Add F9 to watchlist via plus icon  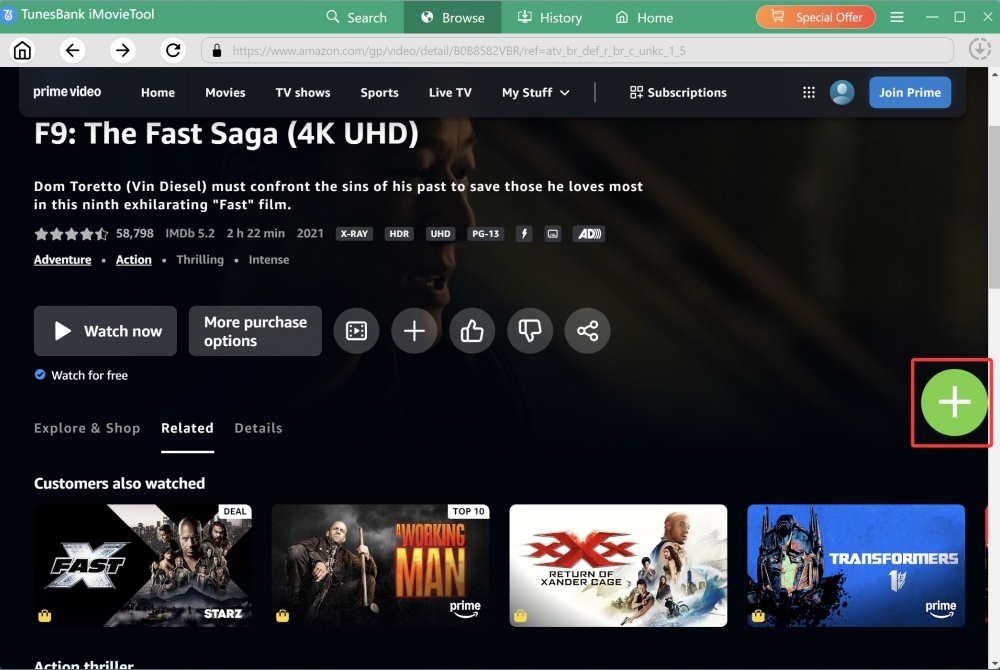[x=414, y=331]
